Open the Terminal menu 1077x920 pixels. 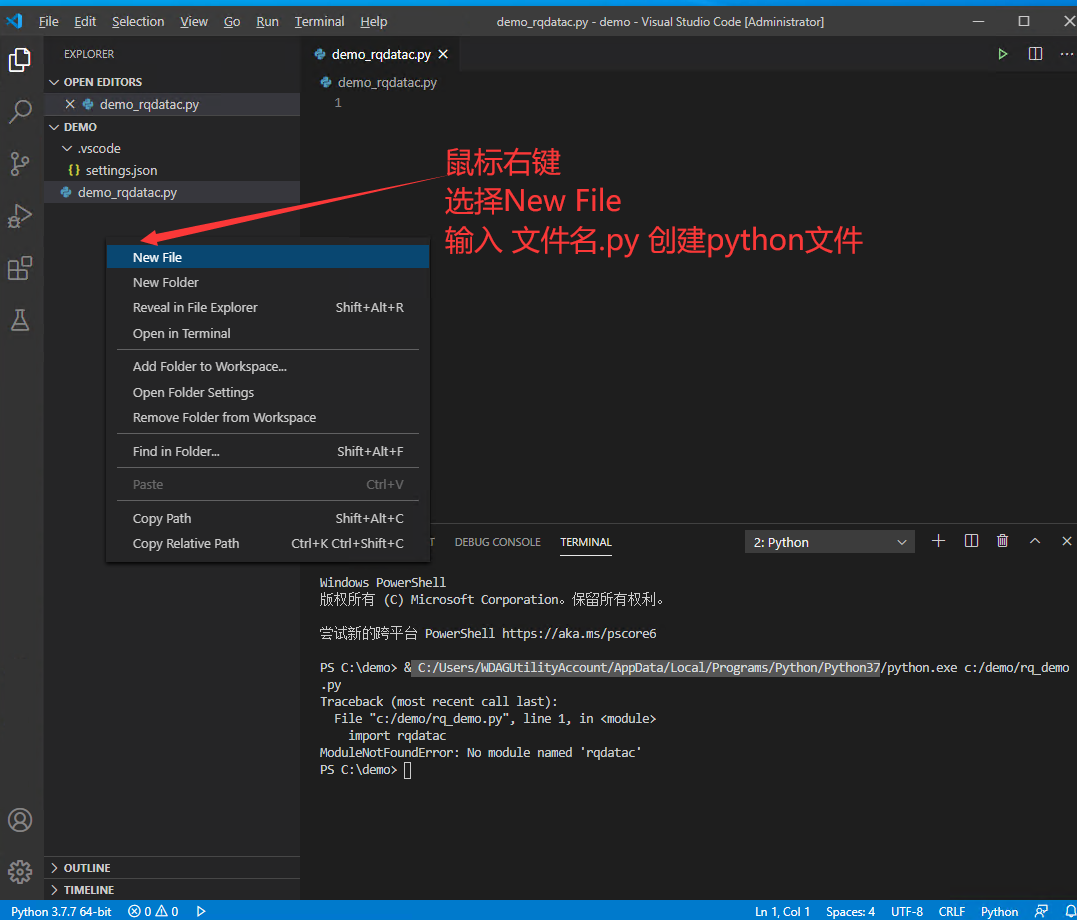click(x=319, y=21)
